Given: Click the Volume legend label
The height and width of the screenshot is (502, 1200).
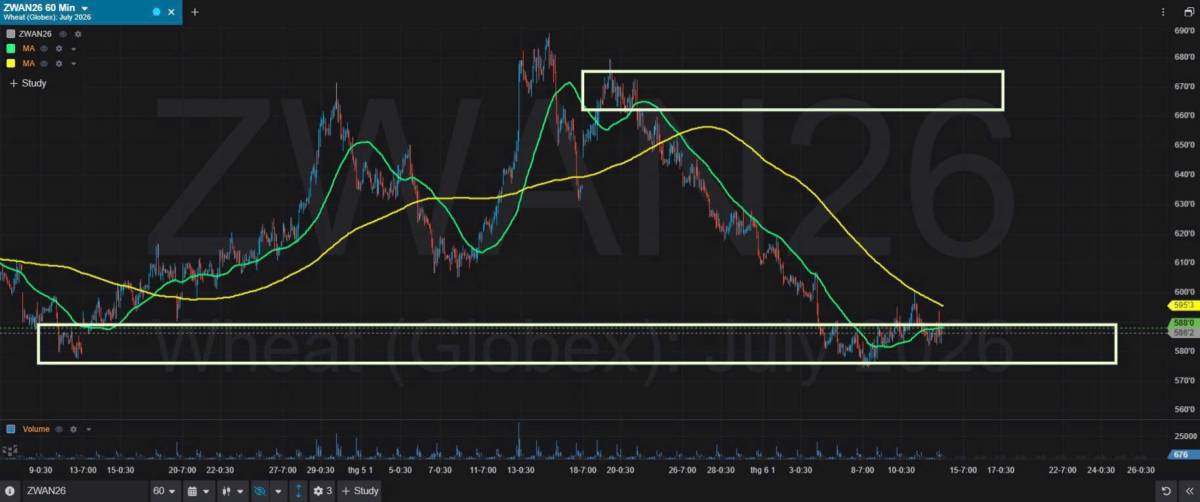Looking at the screenshot, I should [x=35, y=429].
